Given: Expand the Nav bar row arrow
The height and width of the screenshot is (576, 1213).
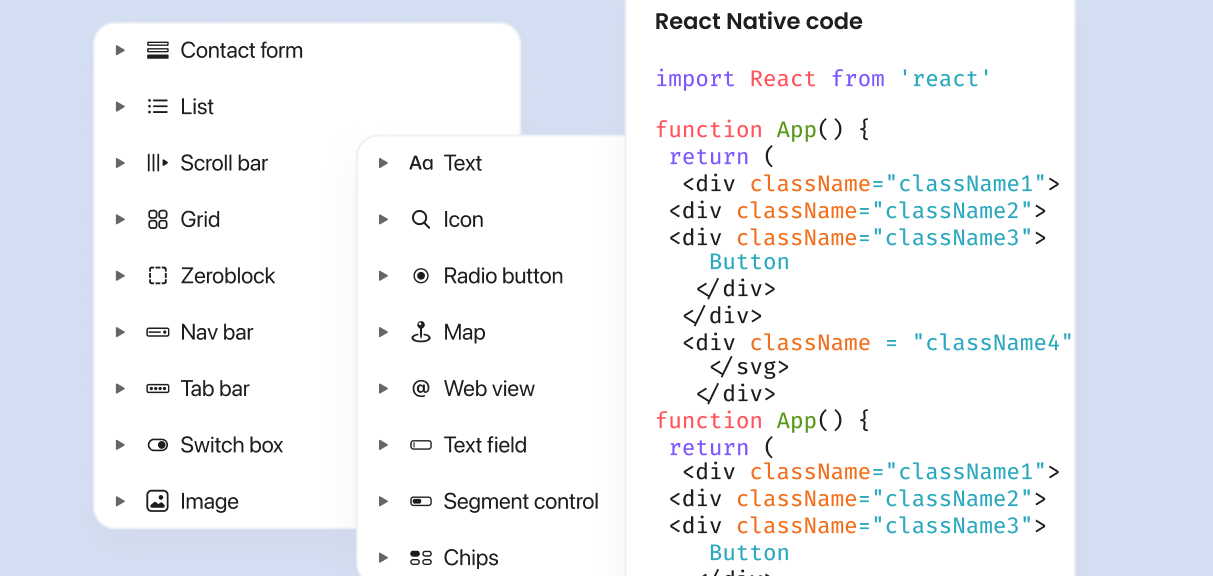Looking at the screenshot, I should [120, 332].
